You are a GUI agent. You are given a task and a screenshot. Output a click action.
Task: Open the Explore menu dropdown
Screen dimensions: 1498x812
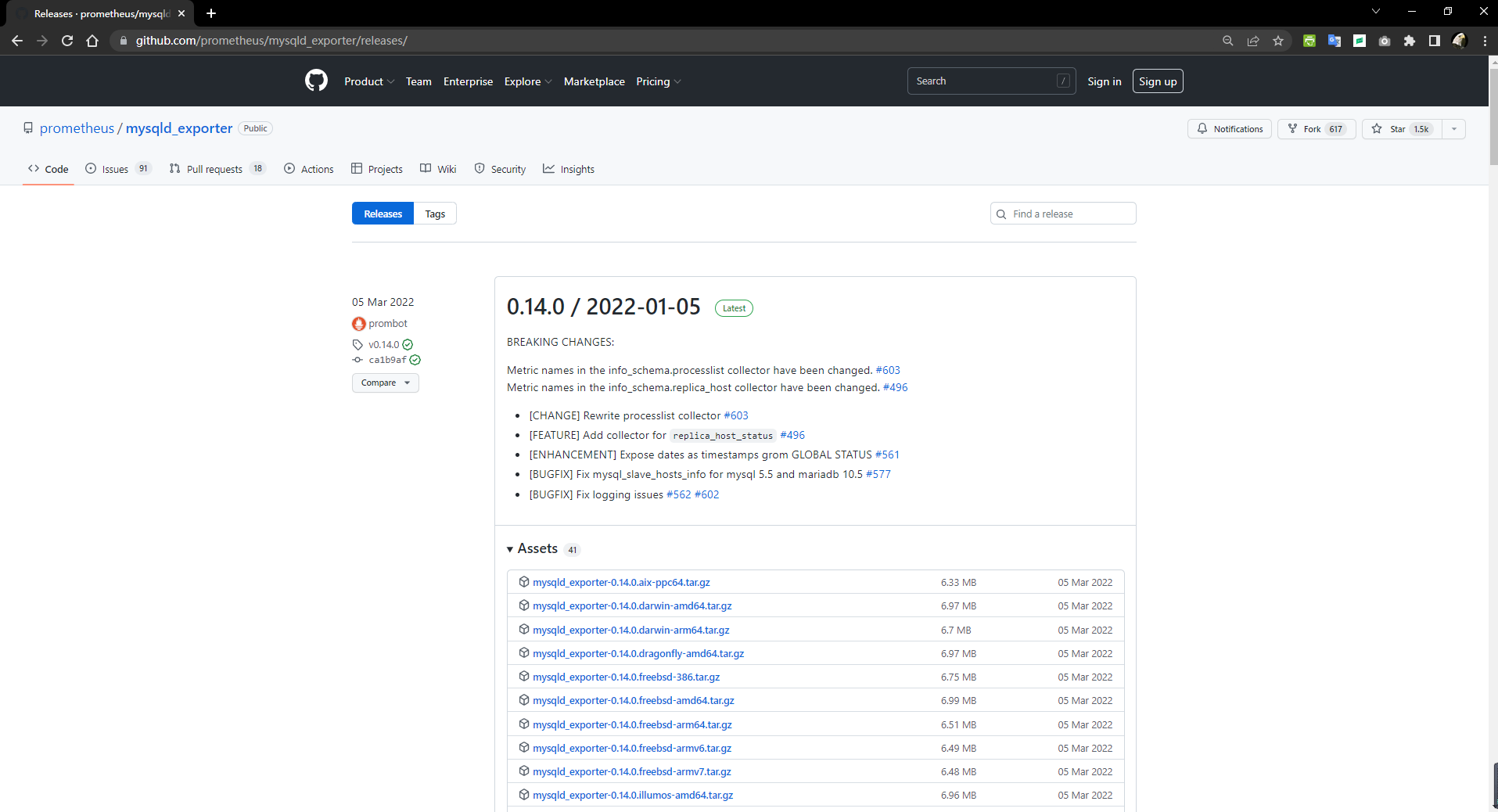coord(528,81)
